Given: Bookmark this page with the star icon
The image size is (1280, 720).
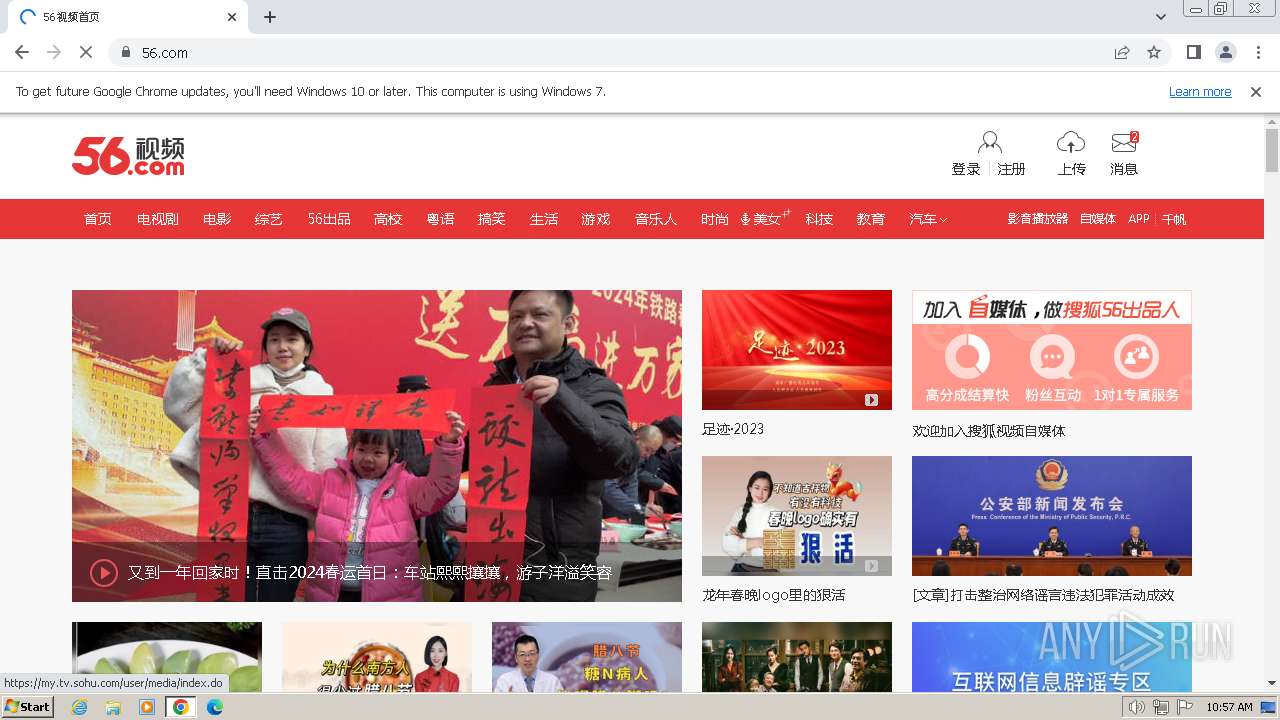Looking at the screenshot, I should point(1154,52).
